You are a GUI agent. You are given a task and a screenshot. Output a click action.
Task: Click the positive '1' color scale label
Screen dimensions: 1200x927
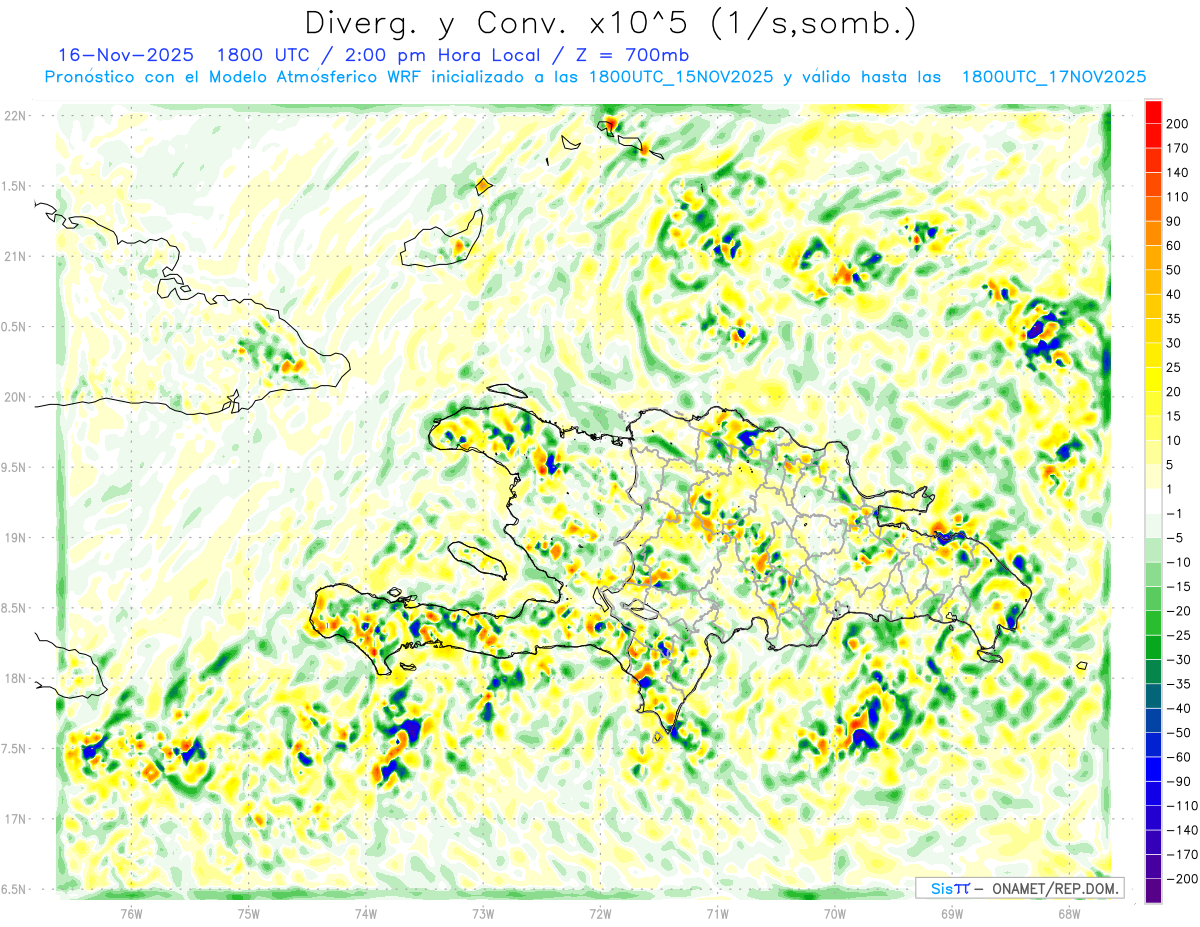1170,489
